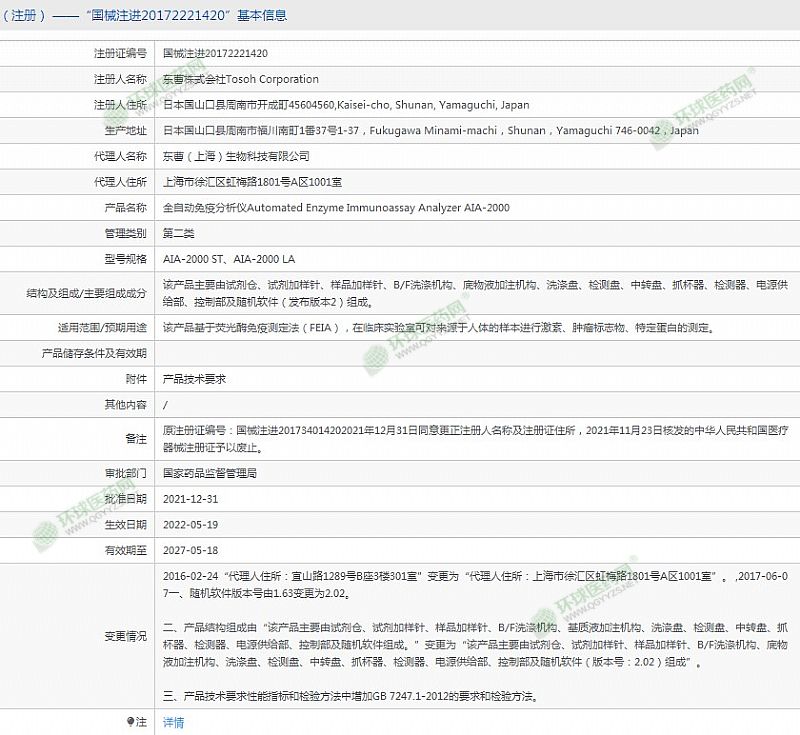
Task: Click the expiry date 2027-05-18
Action: [189, 550]
